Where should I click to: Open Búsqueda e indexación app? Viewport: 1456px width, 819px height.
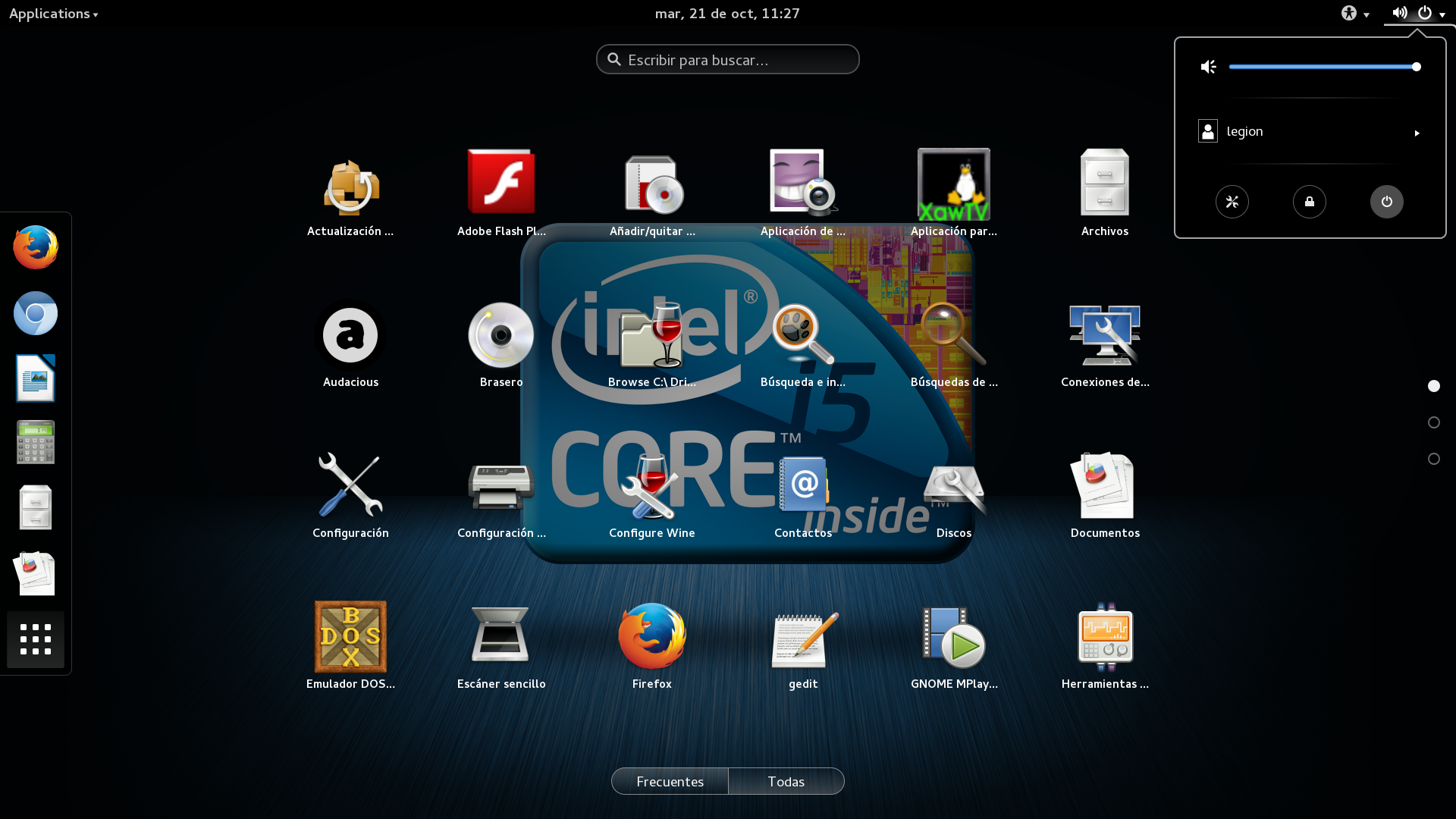pyautogui.click(x=803, y=345)
